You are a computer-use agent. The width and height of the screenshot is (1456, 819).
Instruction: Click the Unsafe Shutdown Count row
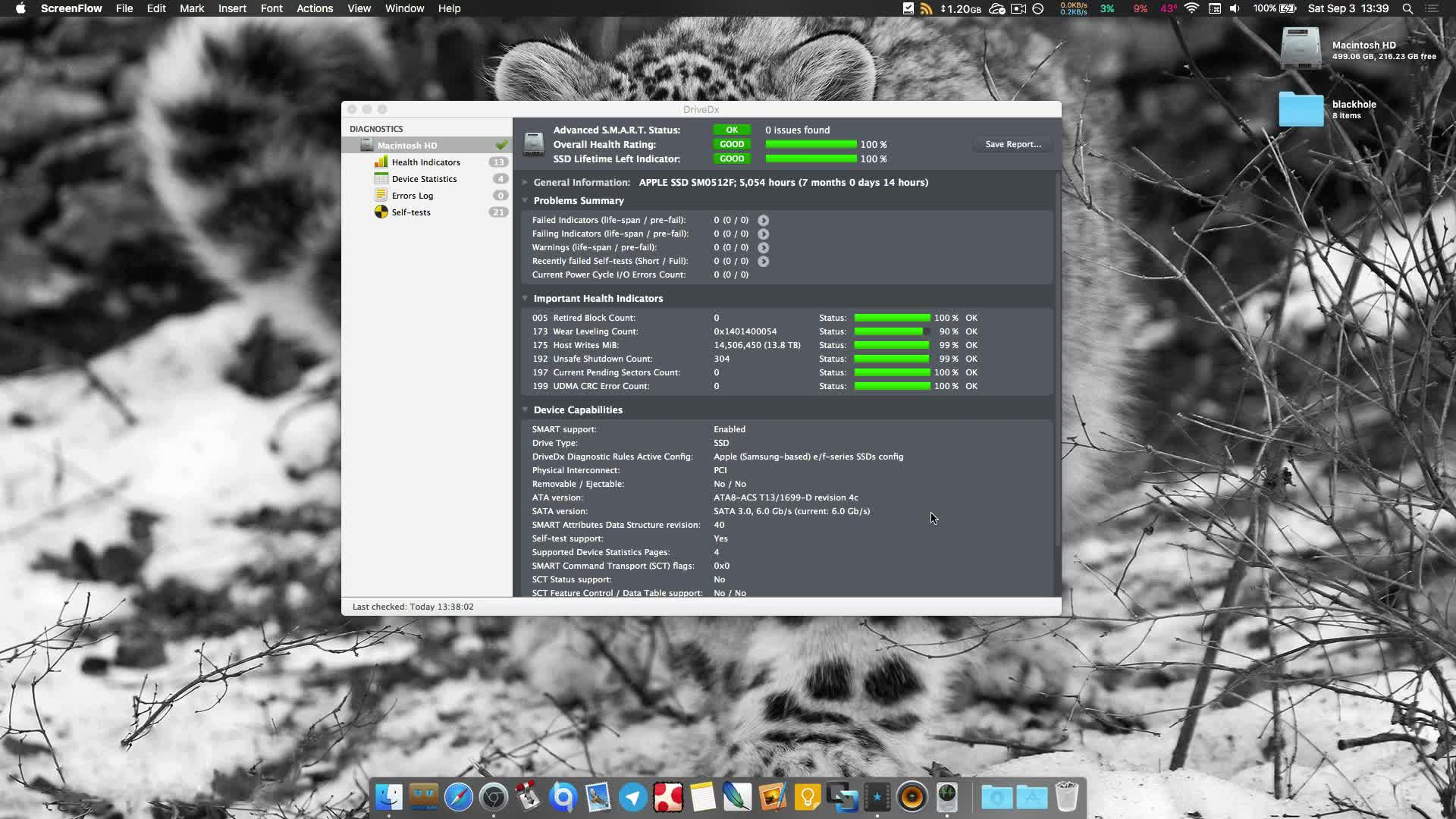(787, 359)
